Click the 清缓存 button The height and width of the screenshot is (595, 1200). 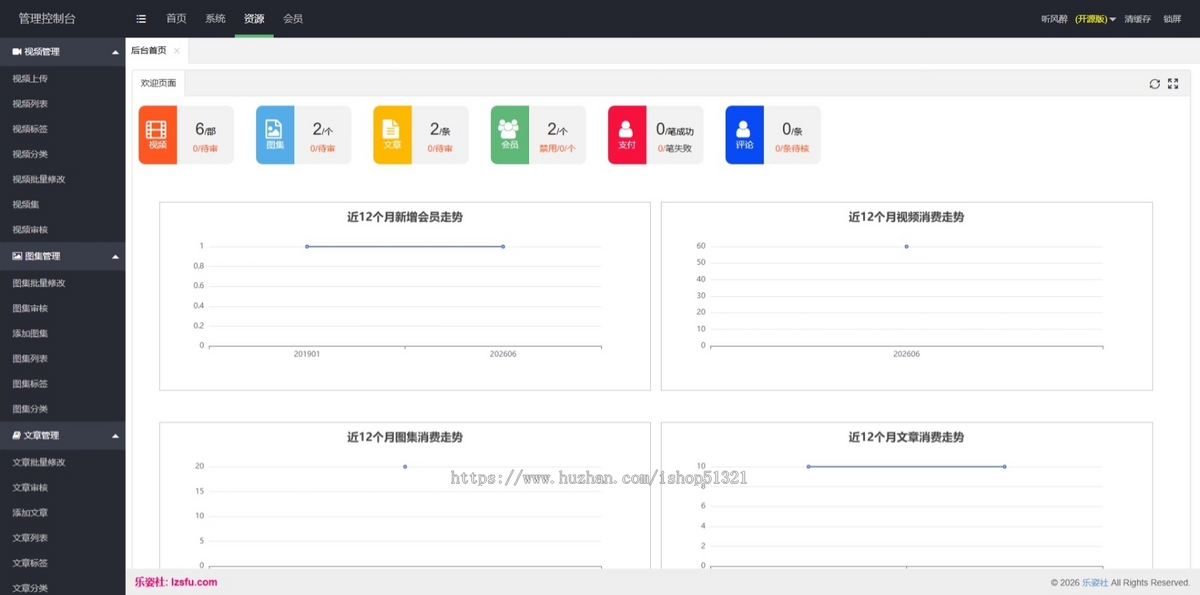(1138, 19)
